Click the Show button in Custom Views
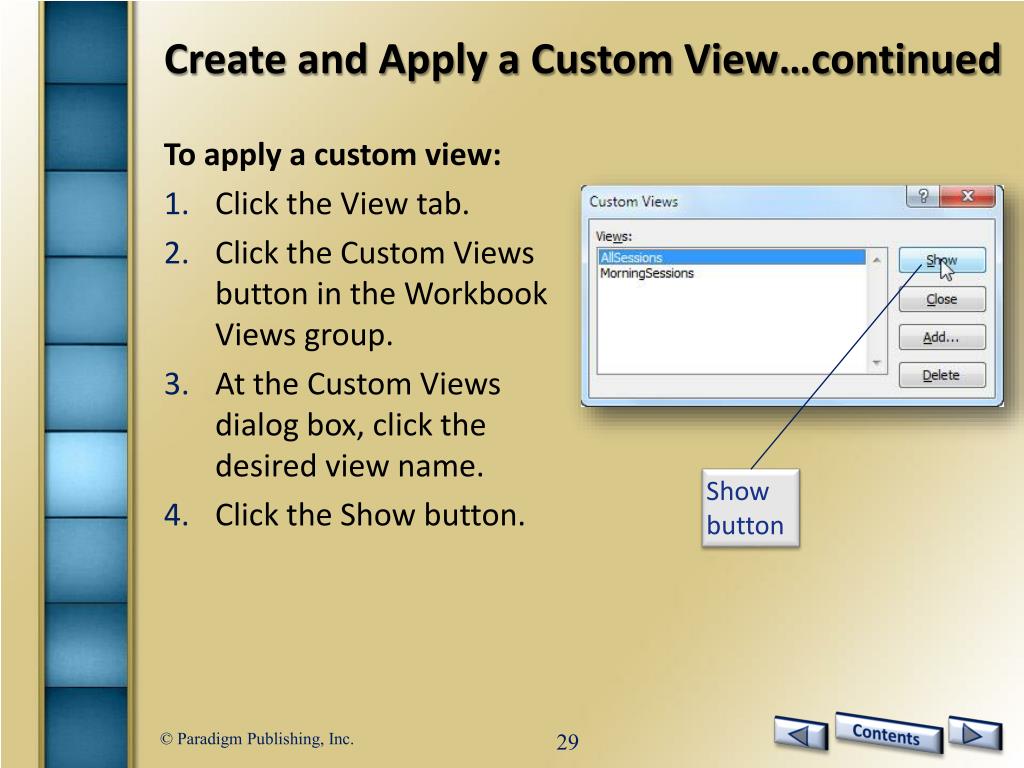Screen dimensions: 1024x768 pos(942,260)
